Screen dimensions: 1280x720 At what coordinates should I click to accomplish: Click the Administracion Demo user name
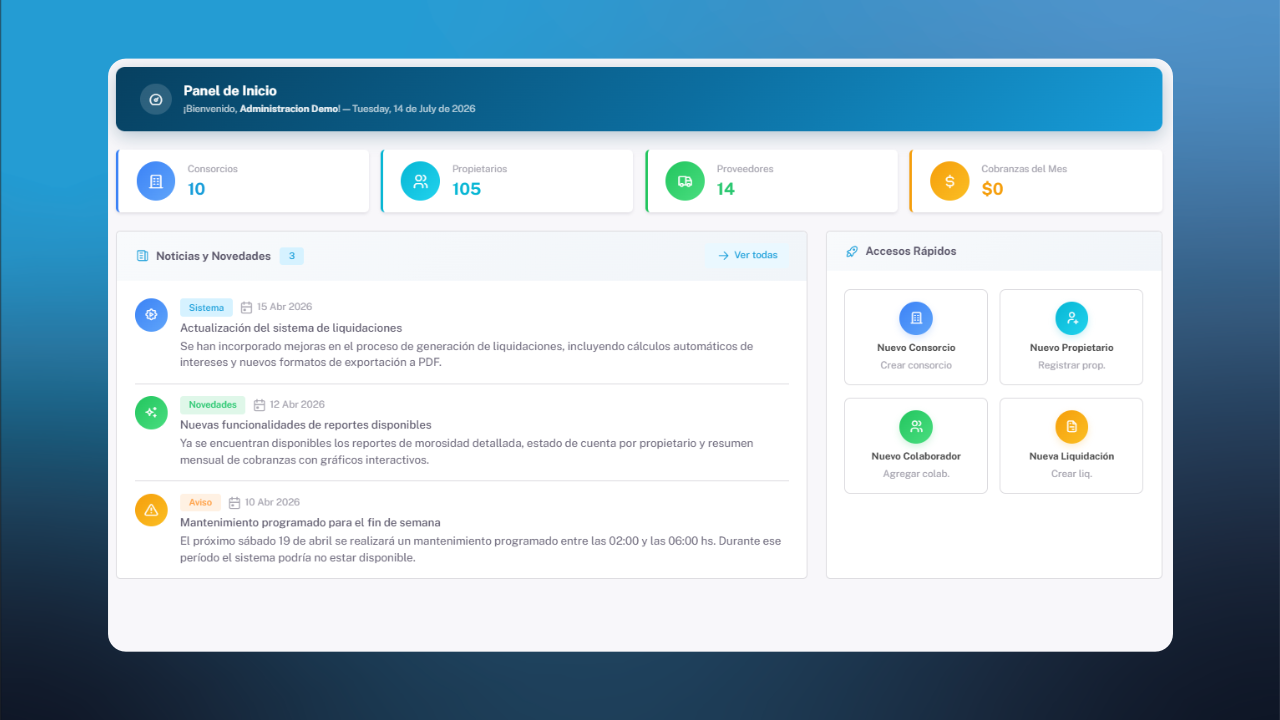tap(289, 108)
